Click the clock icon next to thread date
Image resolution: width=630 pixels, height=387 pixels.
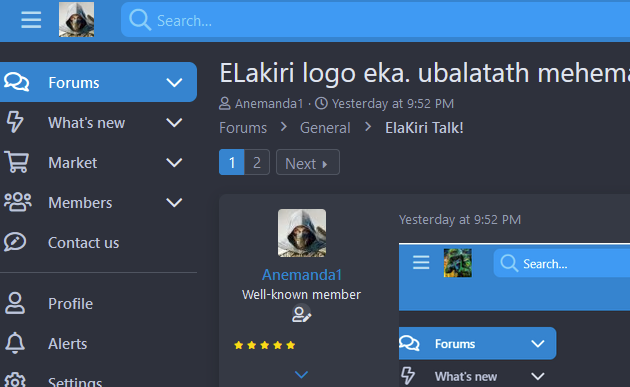point(321,104)
